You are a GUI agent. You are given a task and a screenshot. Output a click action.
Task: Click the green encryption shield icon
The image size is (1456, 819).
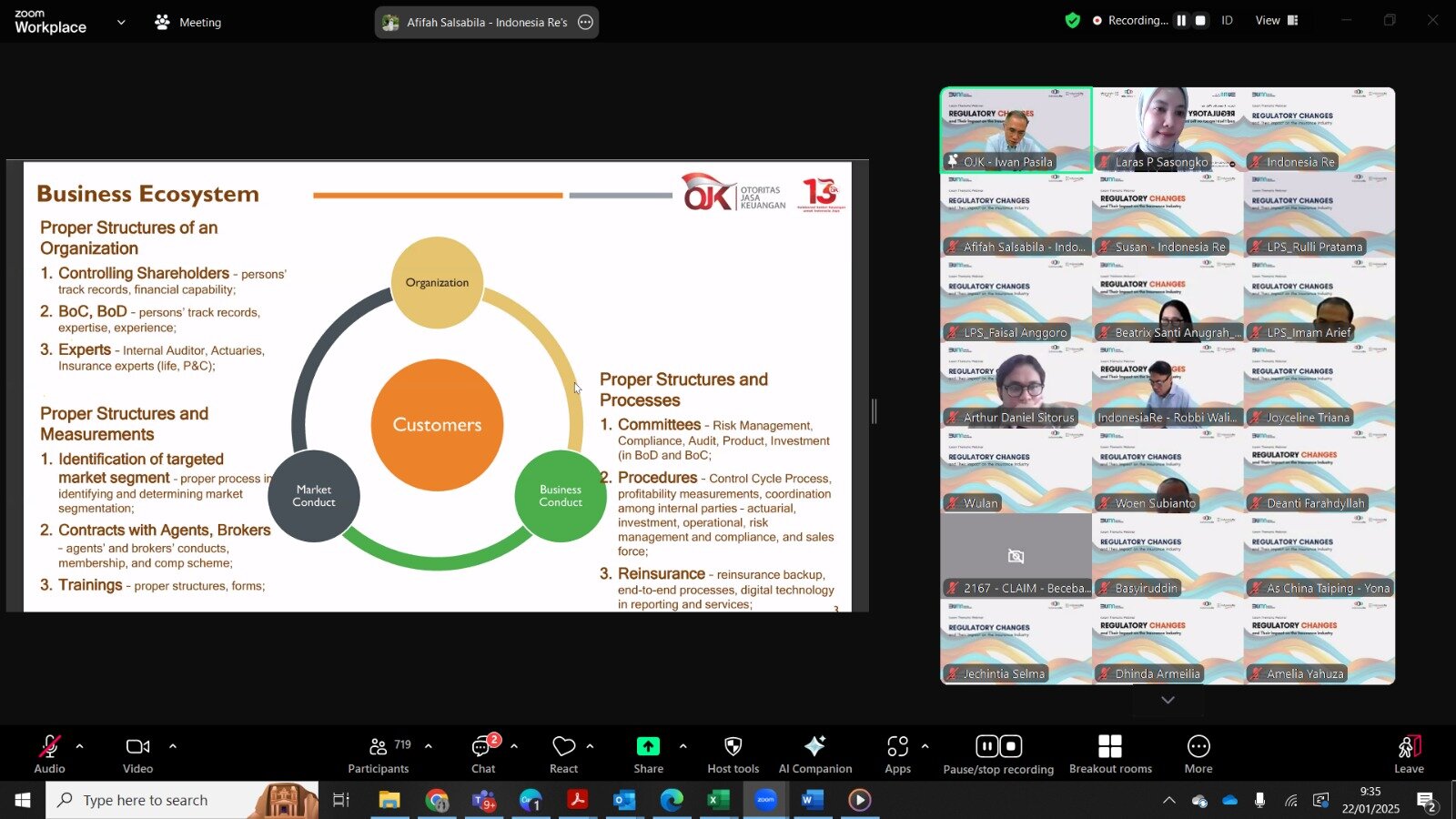pyautogui.click(x=1073, y=20)
